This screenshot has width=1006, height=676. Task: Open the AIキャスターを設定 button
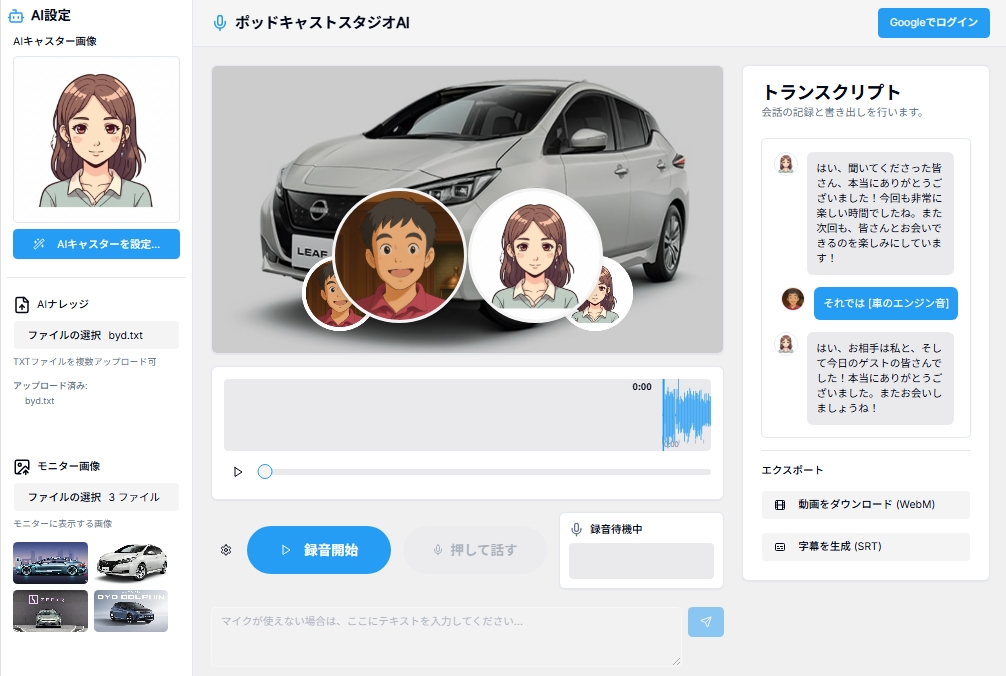[96, 244]
